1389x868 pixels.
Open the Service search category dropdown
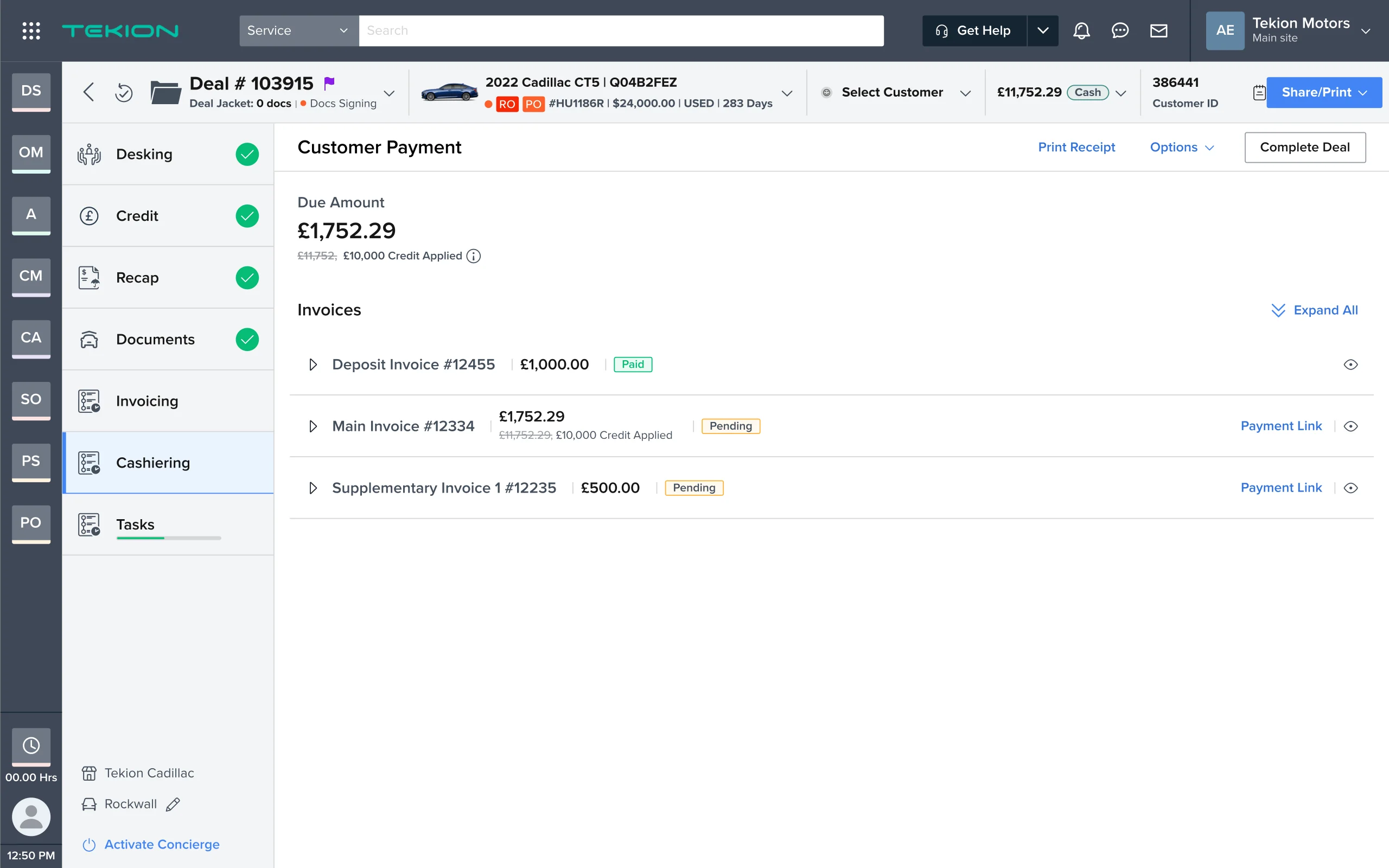pos(299,30)
